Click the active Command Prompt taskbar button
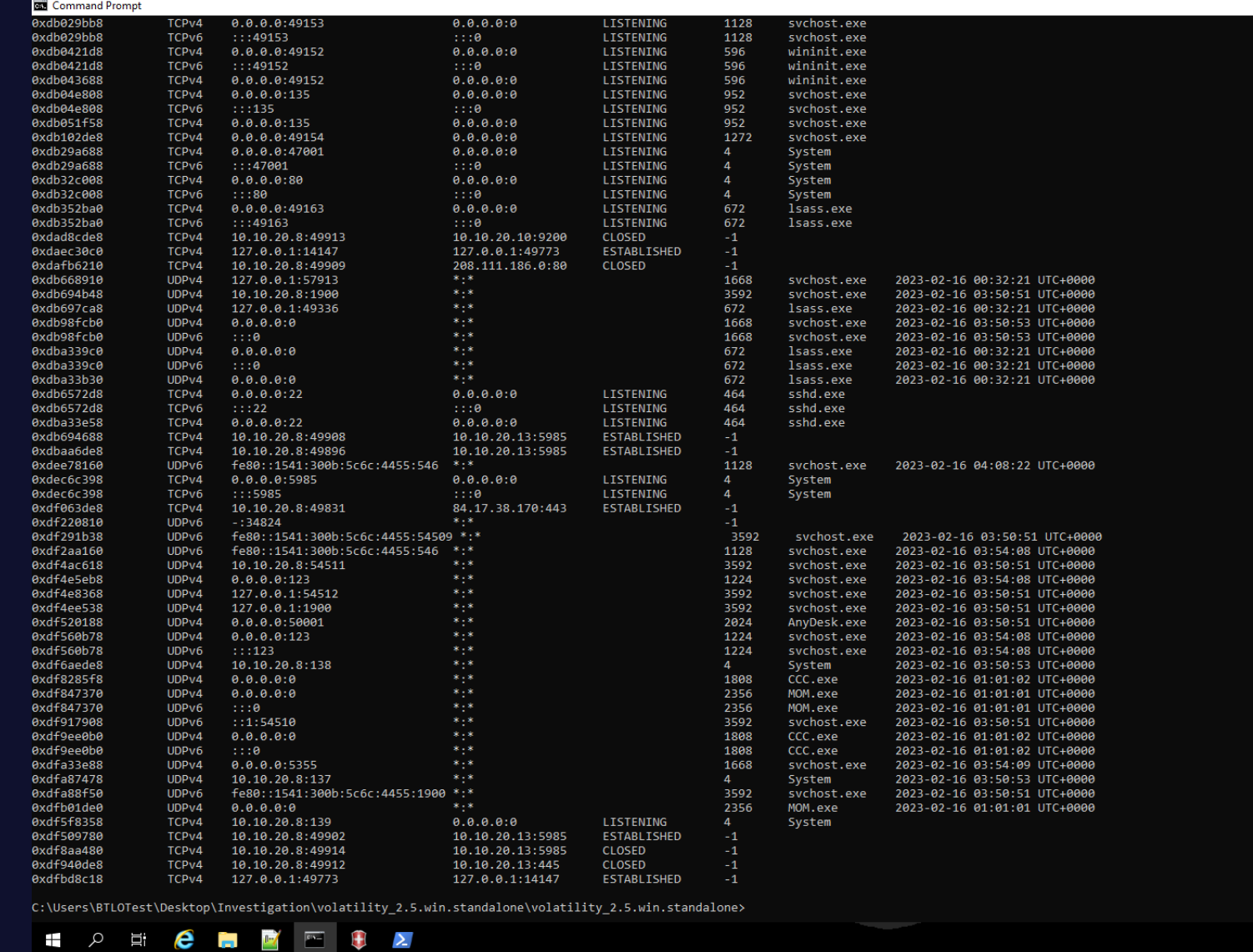The height and width of the screenshot is (952, 1253). (315, 939)
